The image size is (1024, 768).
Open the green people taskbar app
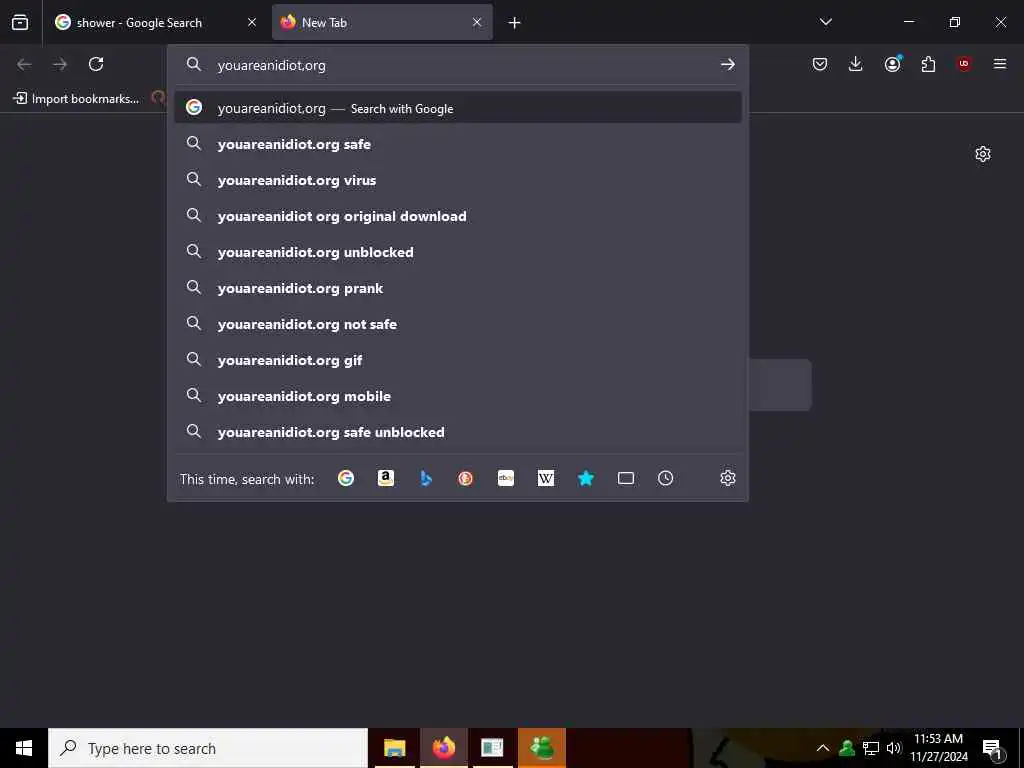click(541, 748)
